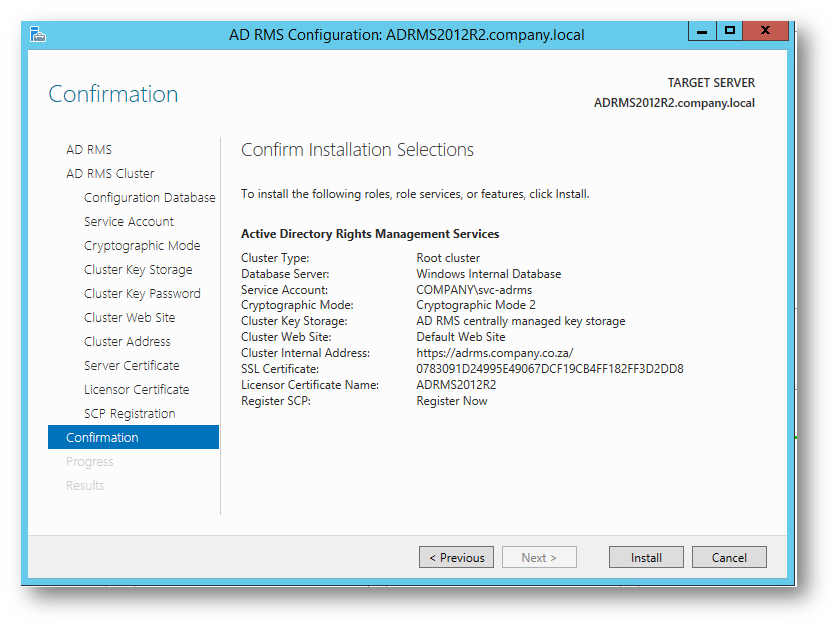Jump to Cluster Web Site step

tap(129, 318)
